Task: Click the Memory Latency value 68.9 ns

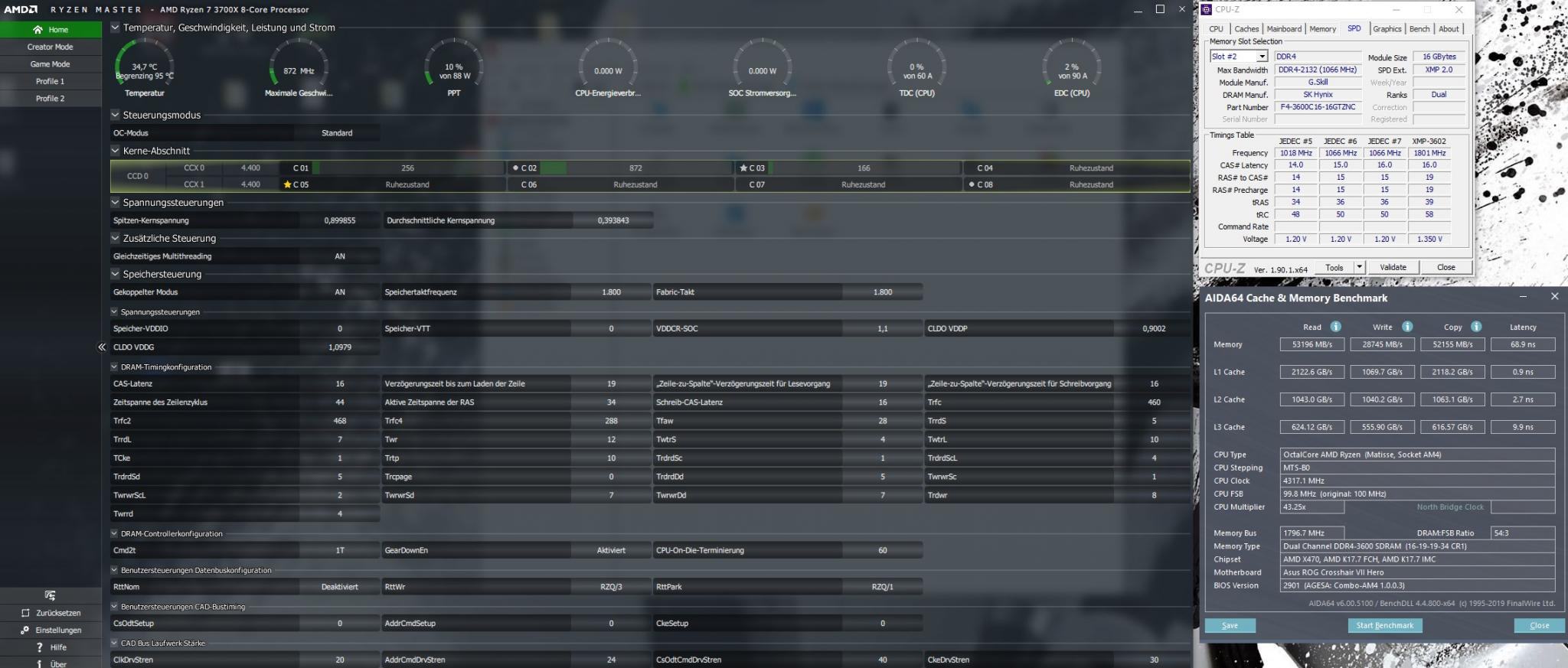Action: coord(1523,344)
